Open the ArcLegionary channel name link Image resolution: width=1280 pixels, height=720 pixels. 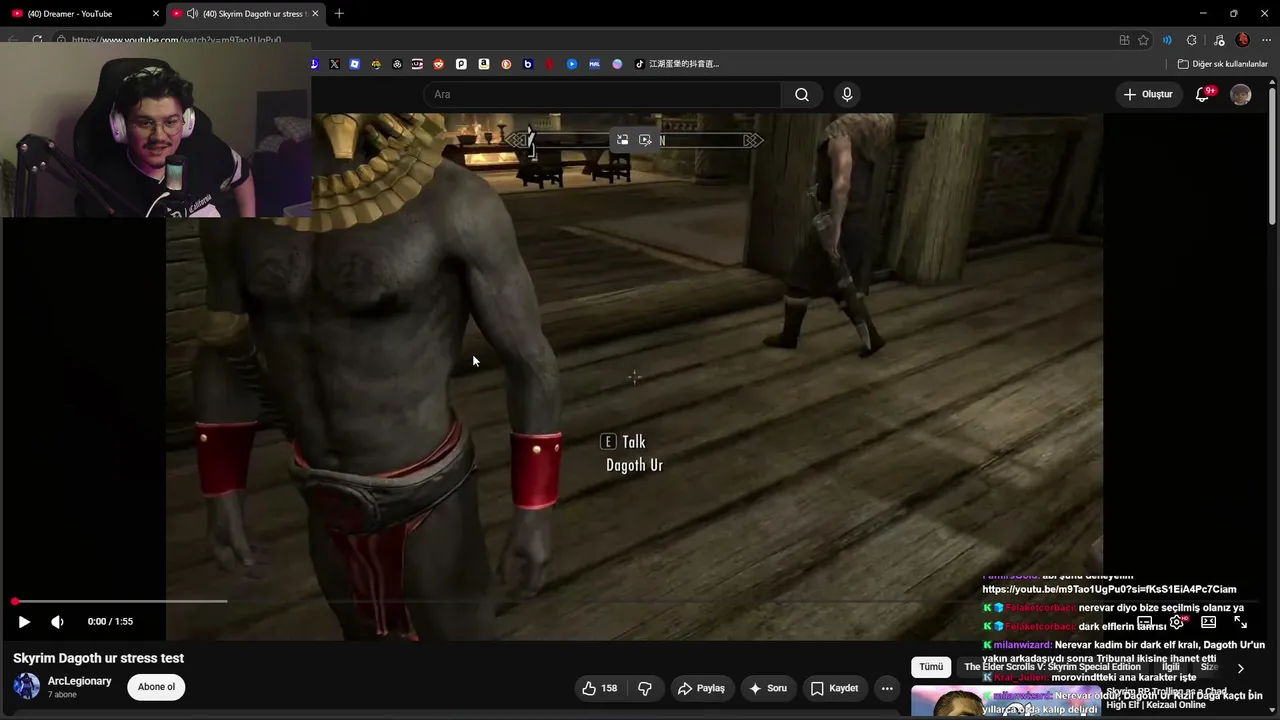[80, 681]
